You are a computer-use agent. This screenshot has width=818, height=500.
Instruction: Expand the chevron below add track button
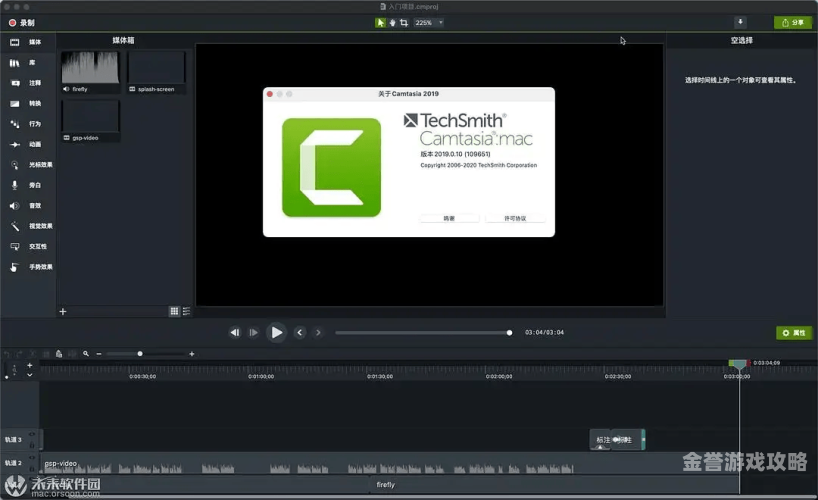click(x=30, y=375)
